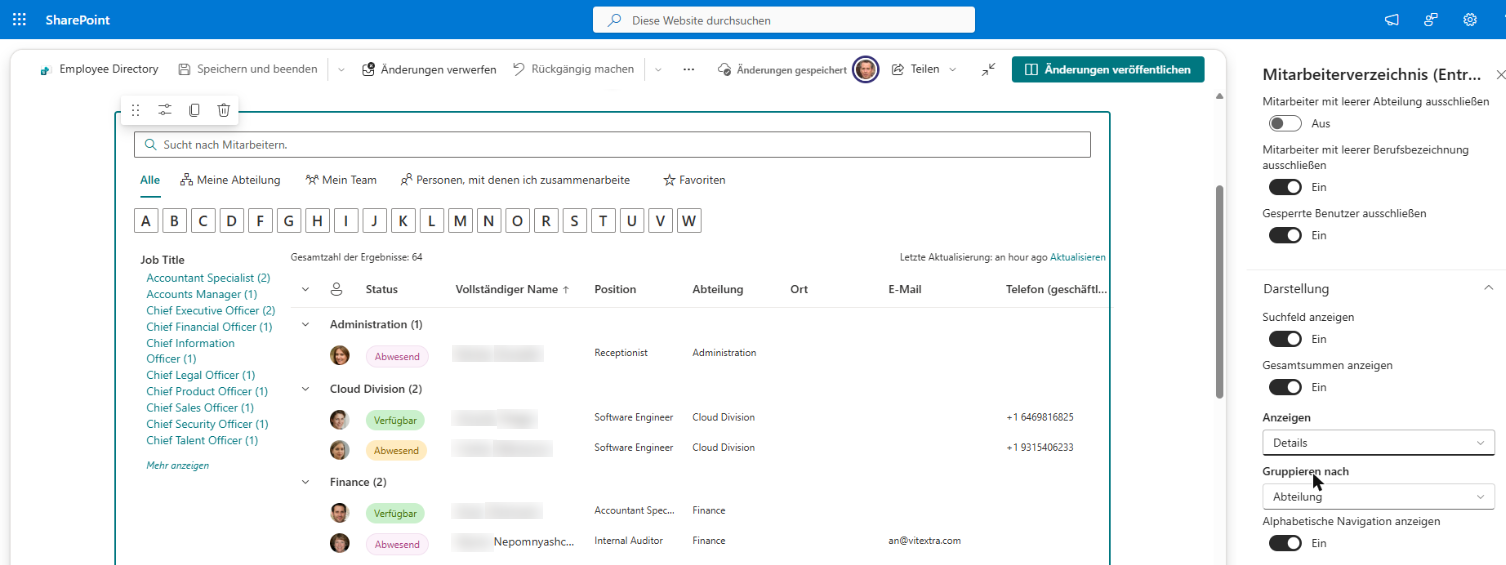Click the Position column header

click(x=615, y=289)
